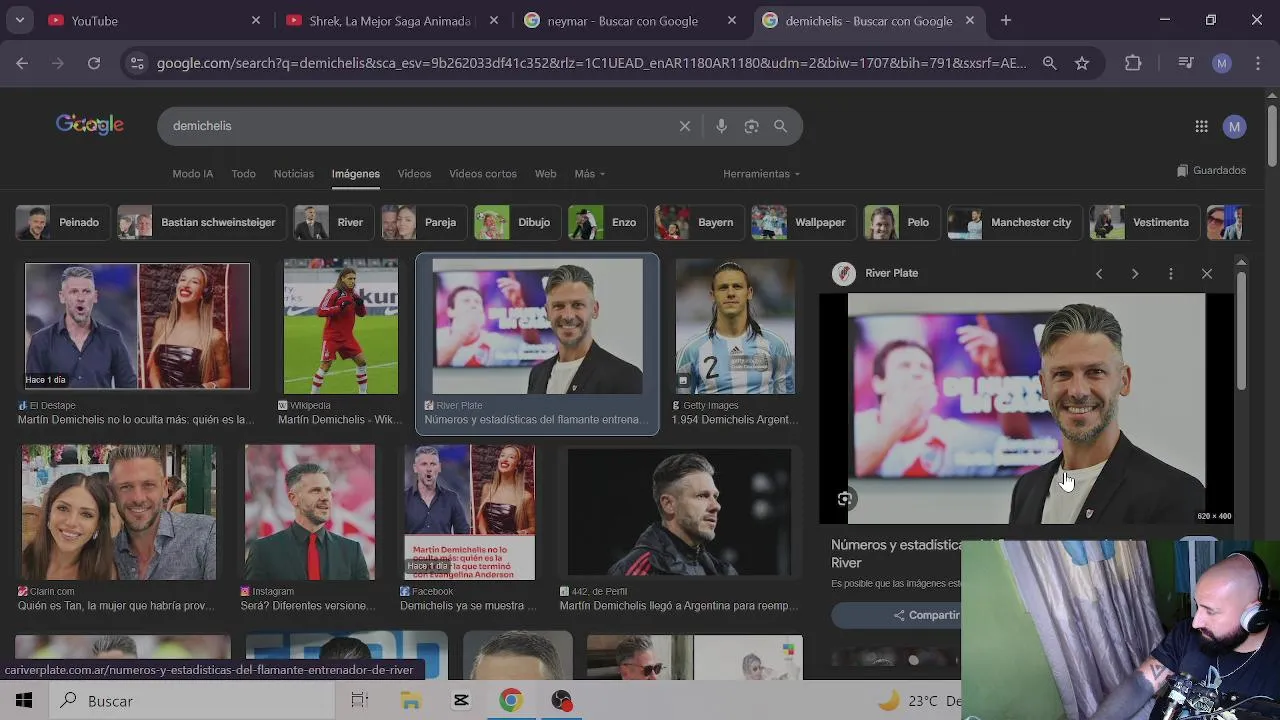Expand the Herramientas dropdown
The image size is (1280, 720).
coord(761,174)
